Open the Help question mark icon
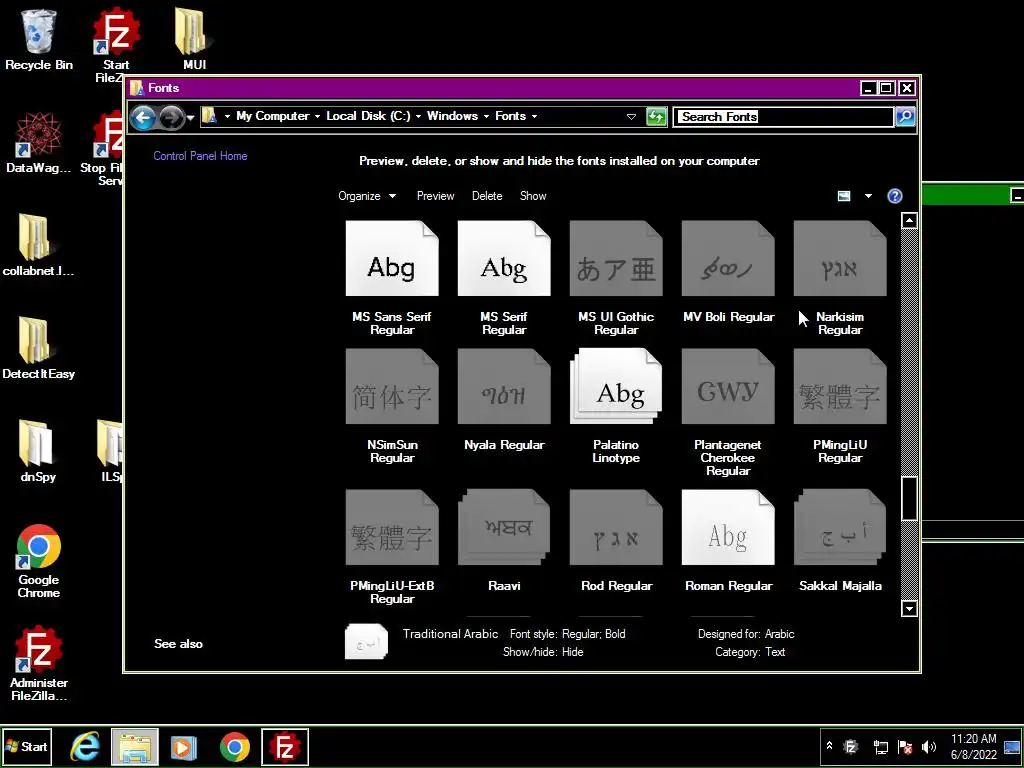1024x768 pixels. [895, 196]
